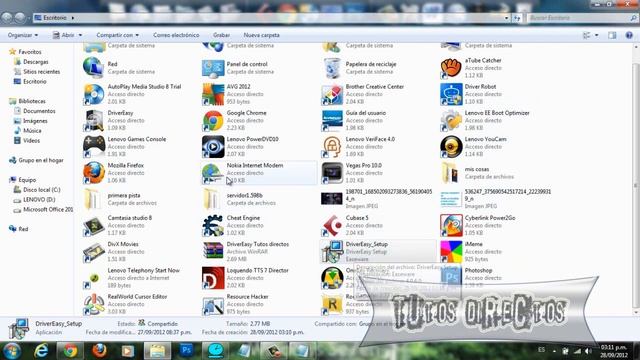Click the volume icon in the system tray
Viewport: 640px width, 360px height.
pyautogui.click(x=588, y=351)
